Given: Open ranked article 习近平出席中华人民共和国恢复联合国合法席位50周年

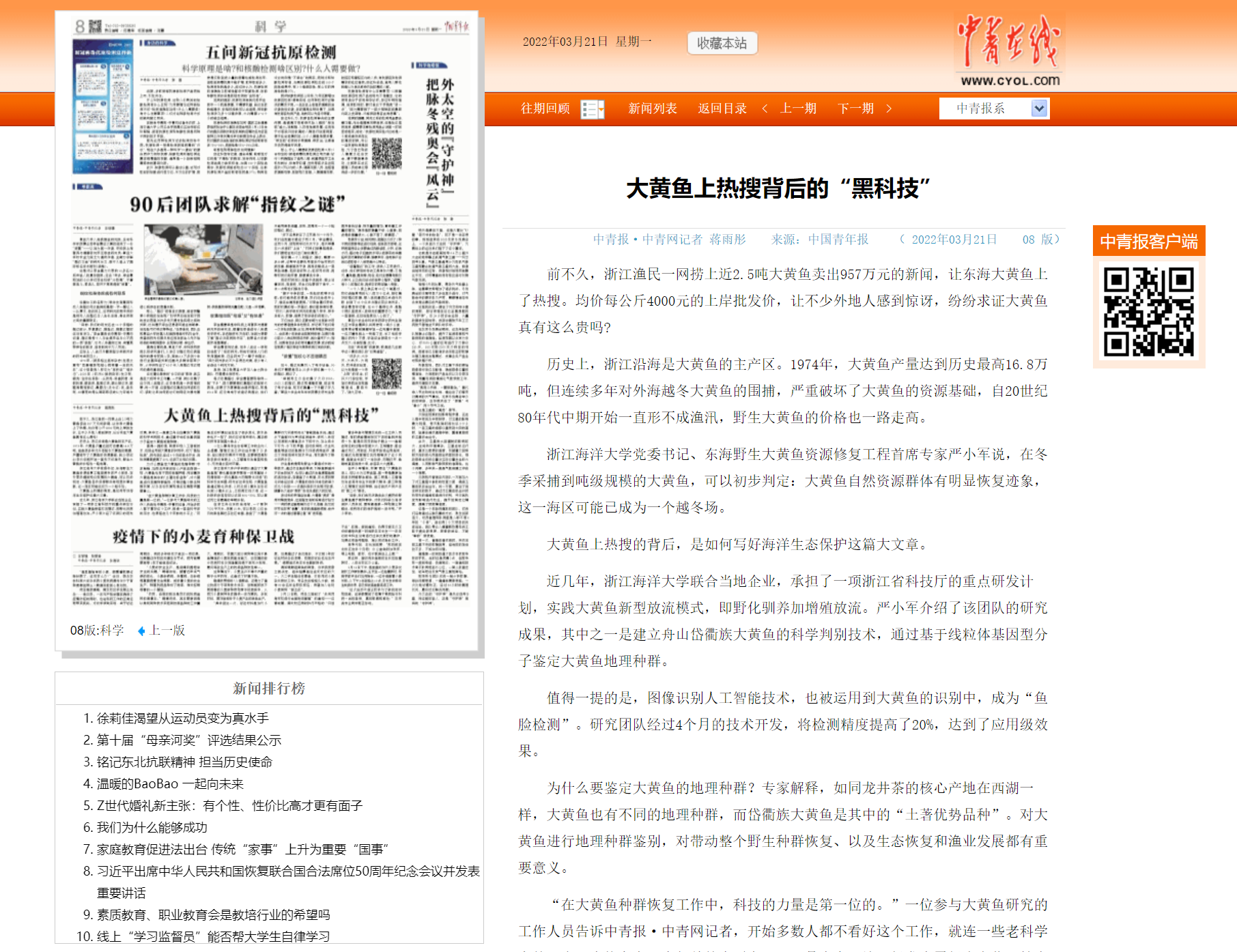Looking at the screenshot, I should coord(288,882).
